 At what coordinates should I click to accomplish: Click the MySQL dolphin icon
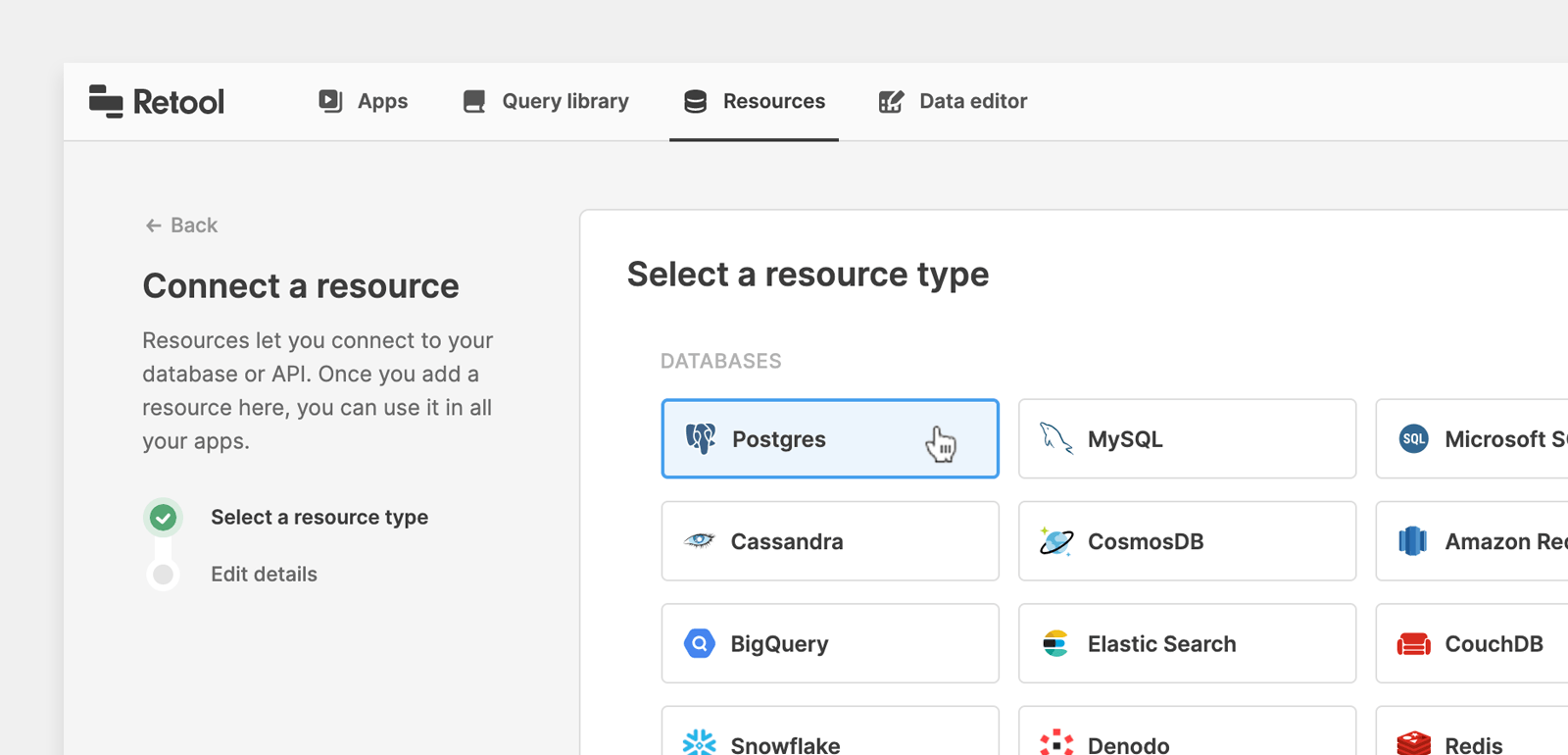pos(1056,438)
